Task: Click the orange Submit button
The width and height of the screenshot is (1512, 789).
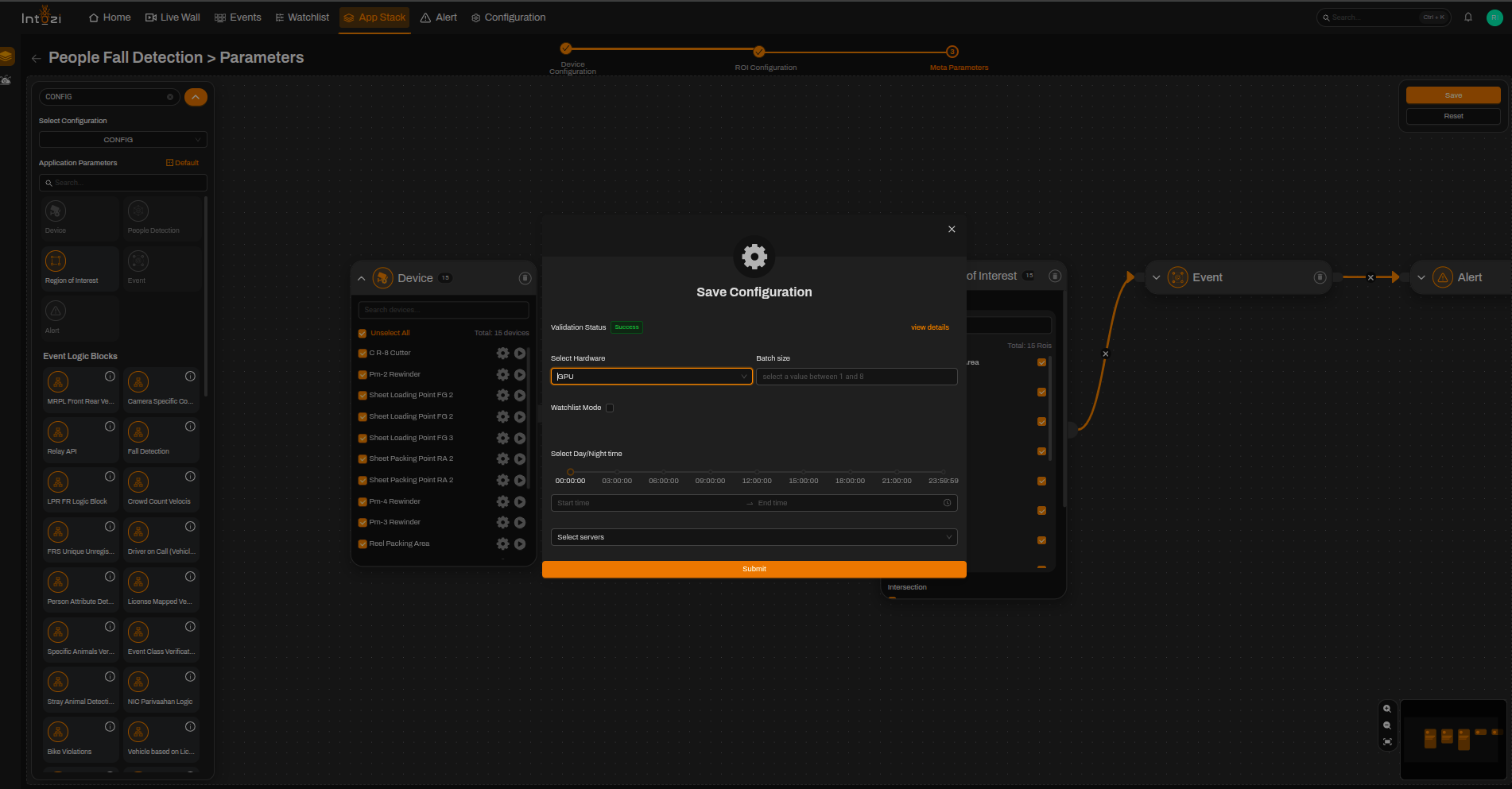Action: pos(754,569)
